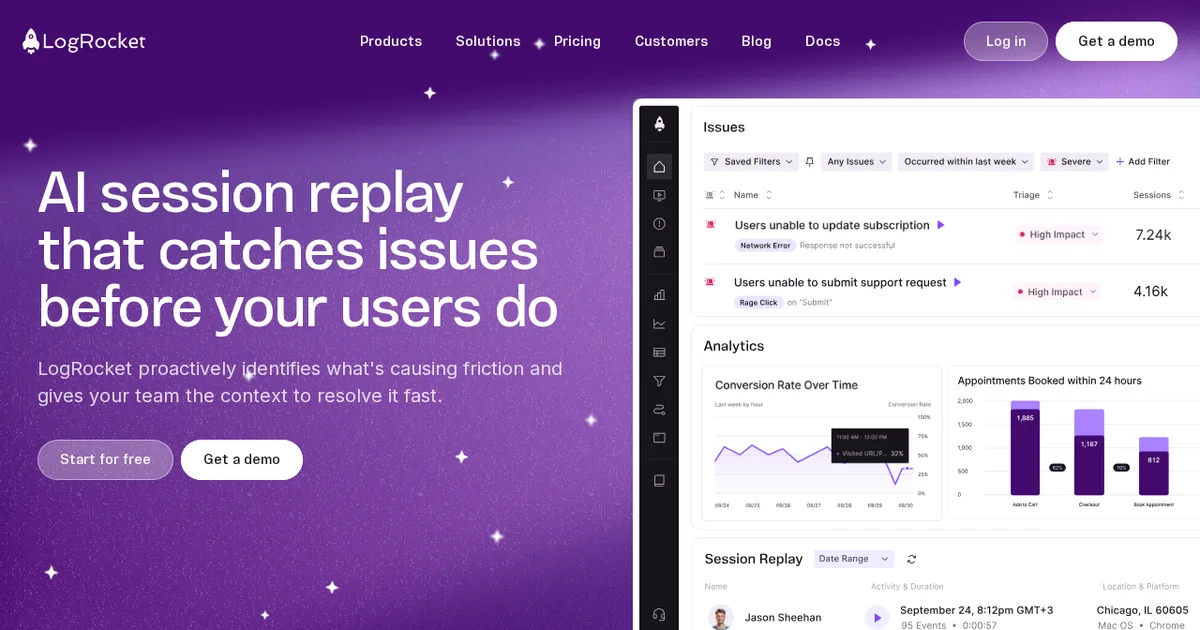Open the Products menu

pos(391,41)
